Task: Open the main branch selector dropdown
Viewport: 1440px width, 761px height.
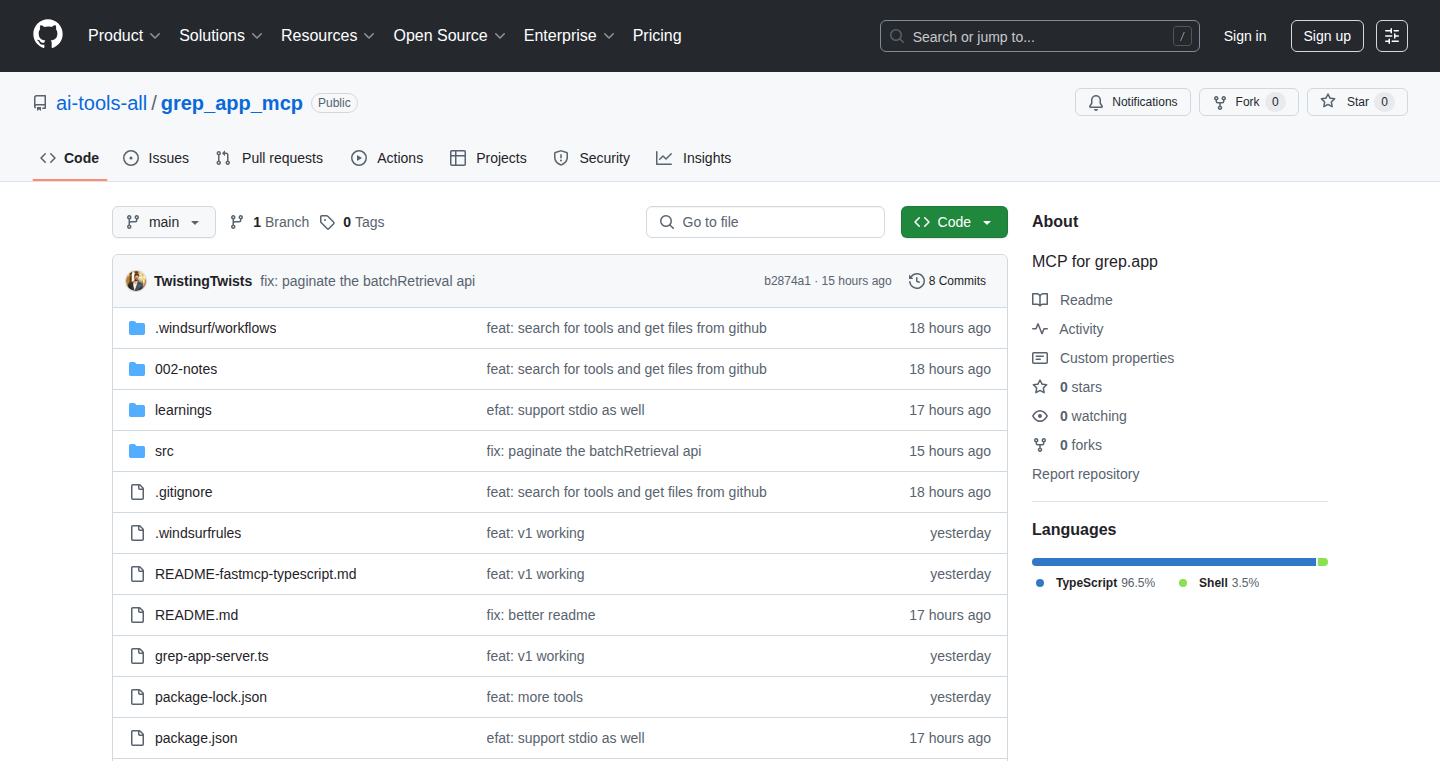Action: 164,222
